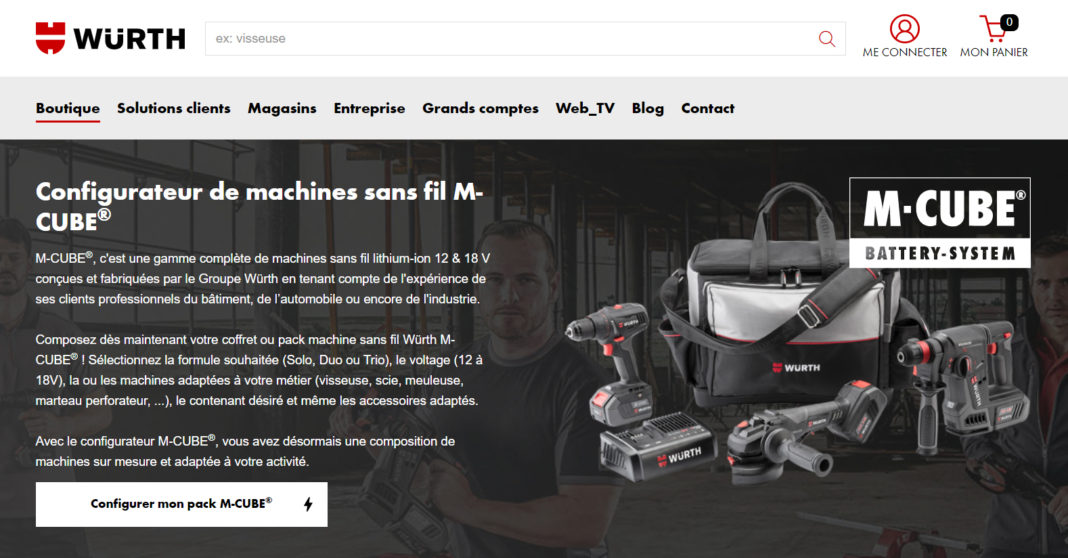
Task: Click the Würth battery charger image
Action: (657, 446)
